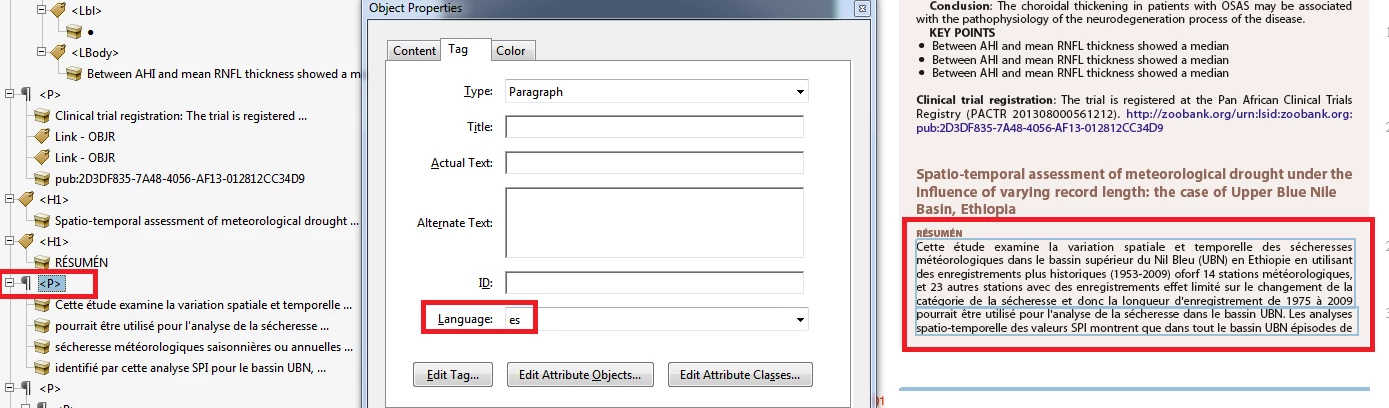Click the Edit Tag... button
This screenshot has width=1389, height=408.
click(454, 375)
